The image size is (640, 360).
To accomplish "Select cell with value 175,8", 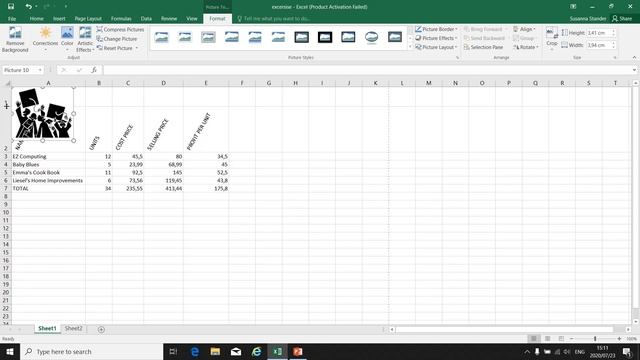I will coord(206,189).
